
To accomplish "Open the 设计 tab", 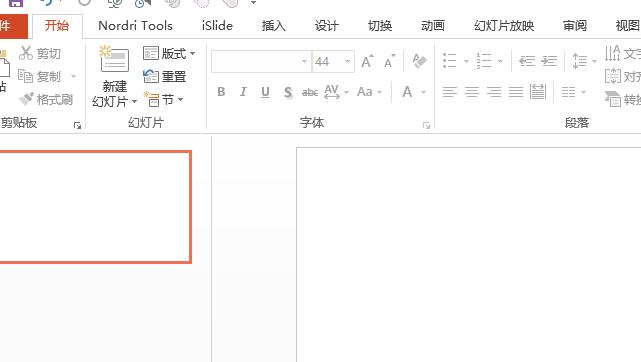I will point(327,26).
